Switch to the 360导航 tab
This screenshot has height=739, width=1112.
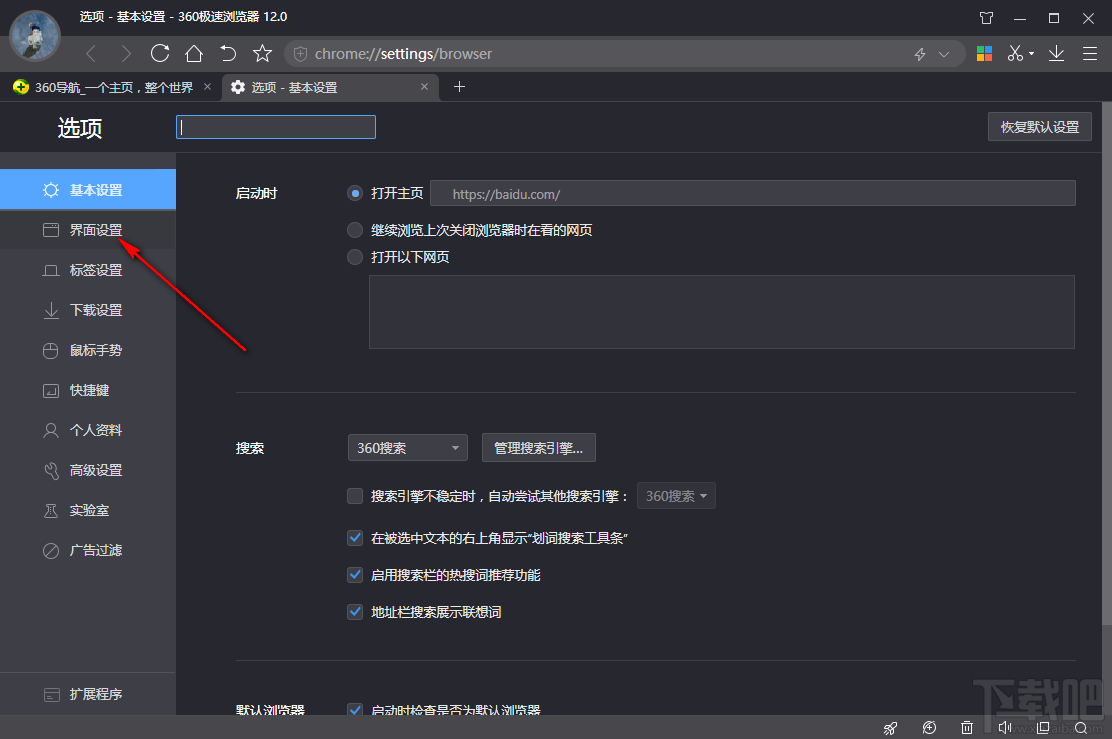pos(113,87)
